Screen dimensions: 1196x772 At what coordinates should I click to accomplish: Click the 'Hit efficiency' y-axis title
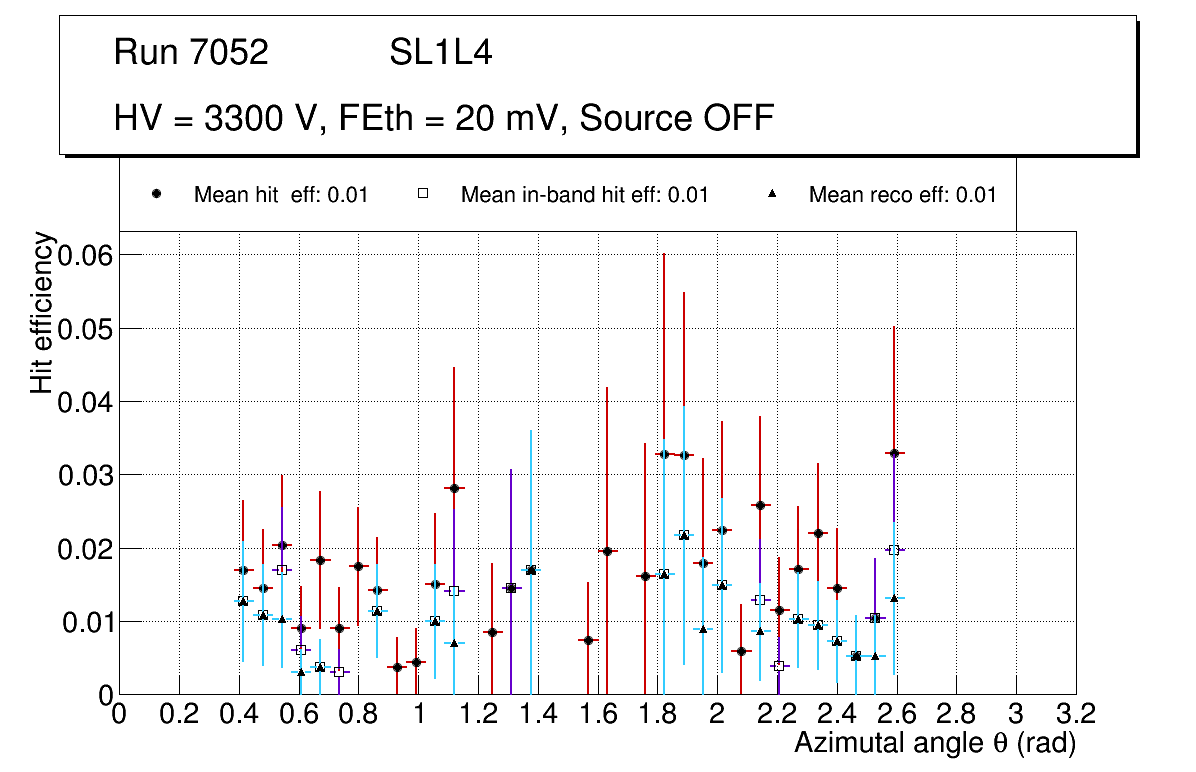pos(42,313)
